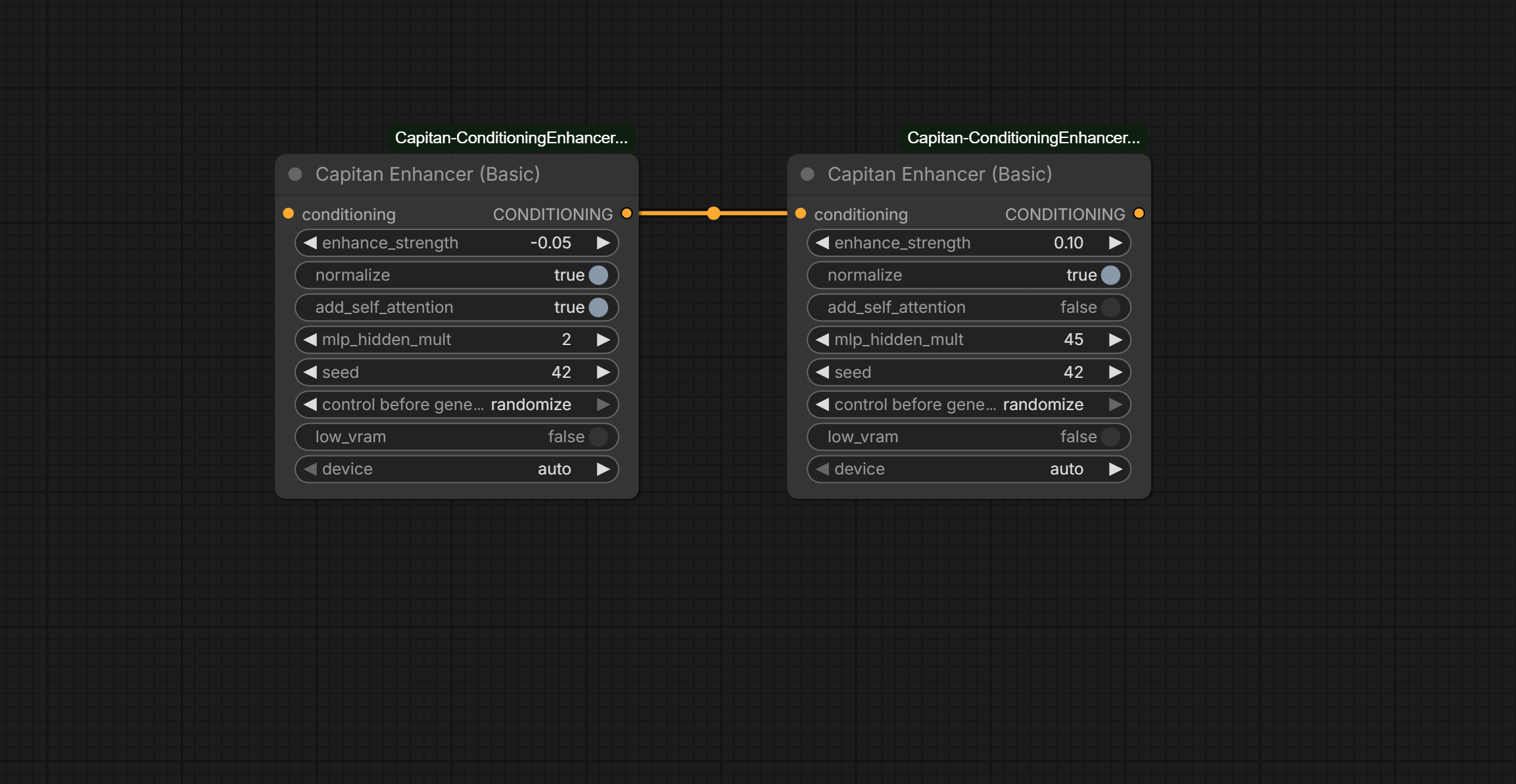Decrease enhance_strength on the right node

point(822,243)
